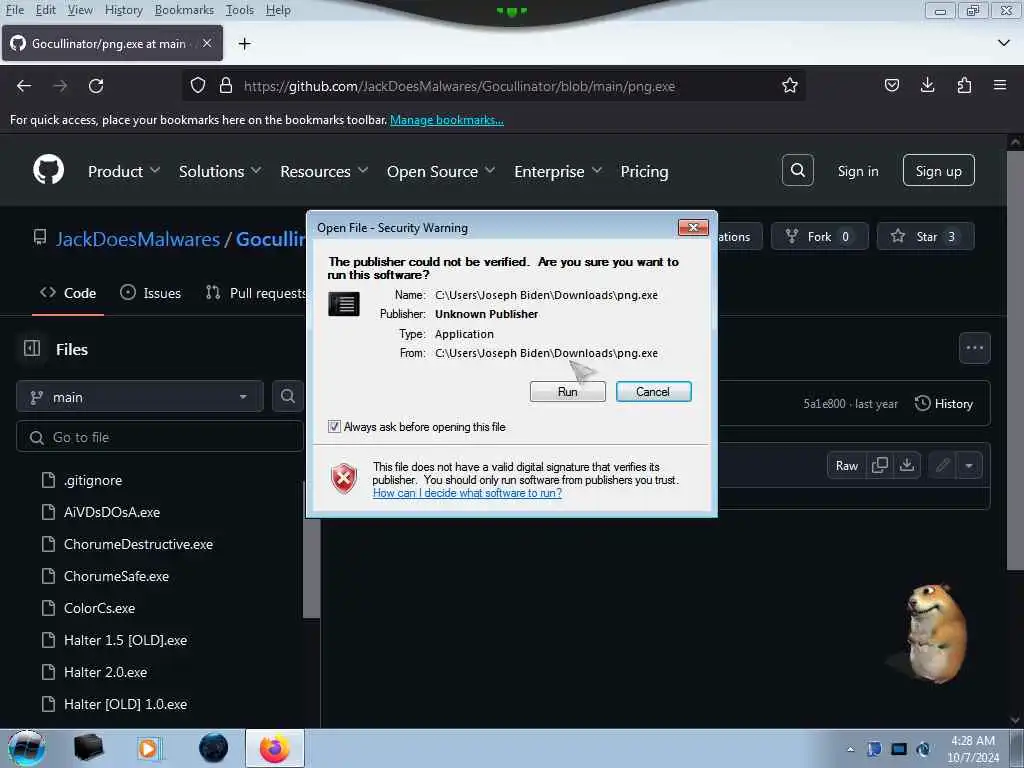Open the View menu
The height and width of the screenshot is (768, 1024).
(x=80, y=10)
